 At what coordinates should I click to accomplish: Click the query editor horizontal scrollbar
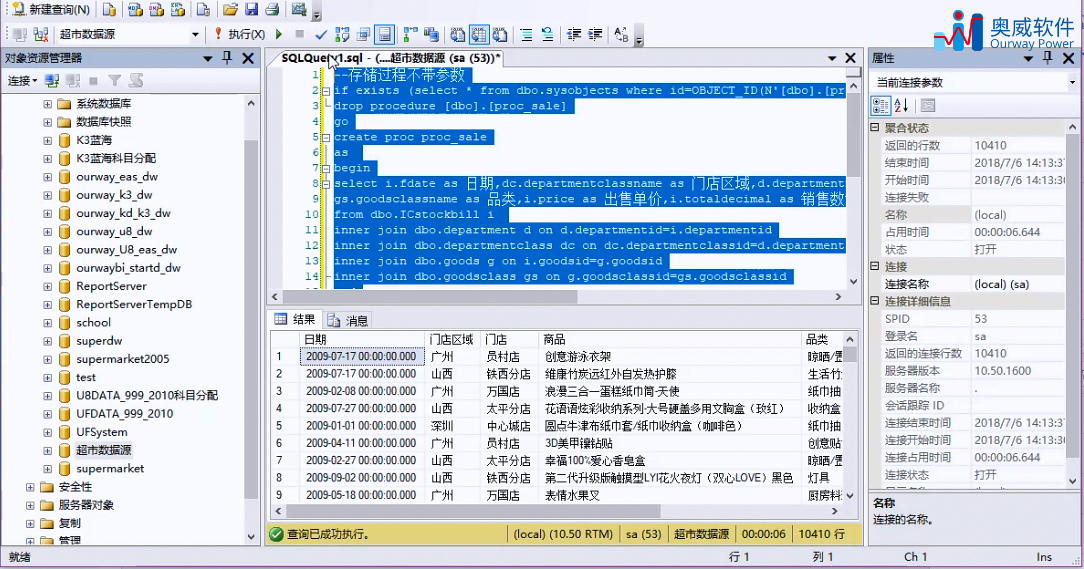(x=429, y=297)
